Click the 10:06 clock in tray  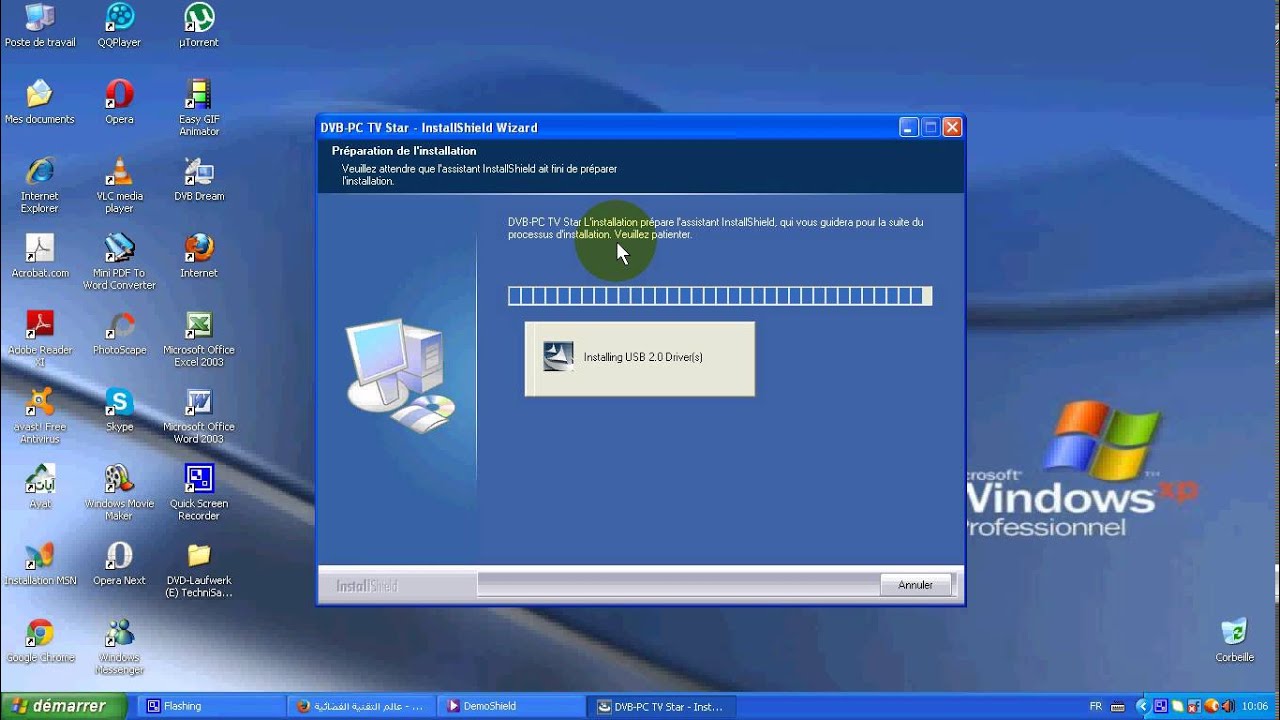coord(1255,706)
